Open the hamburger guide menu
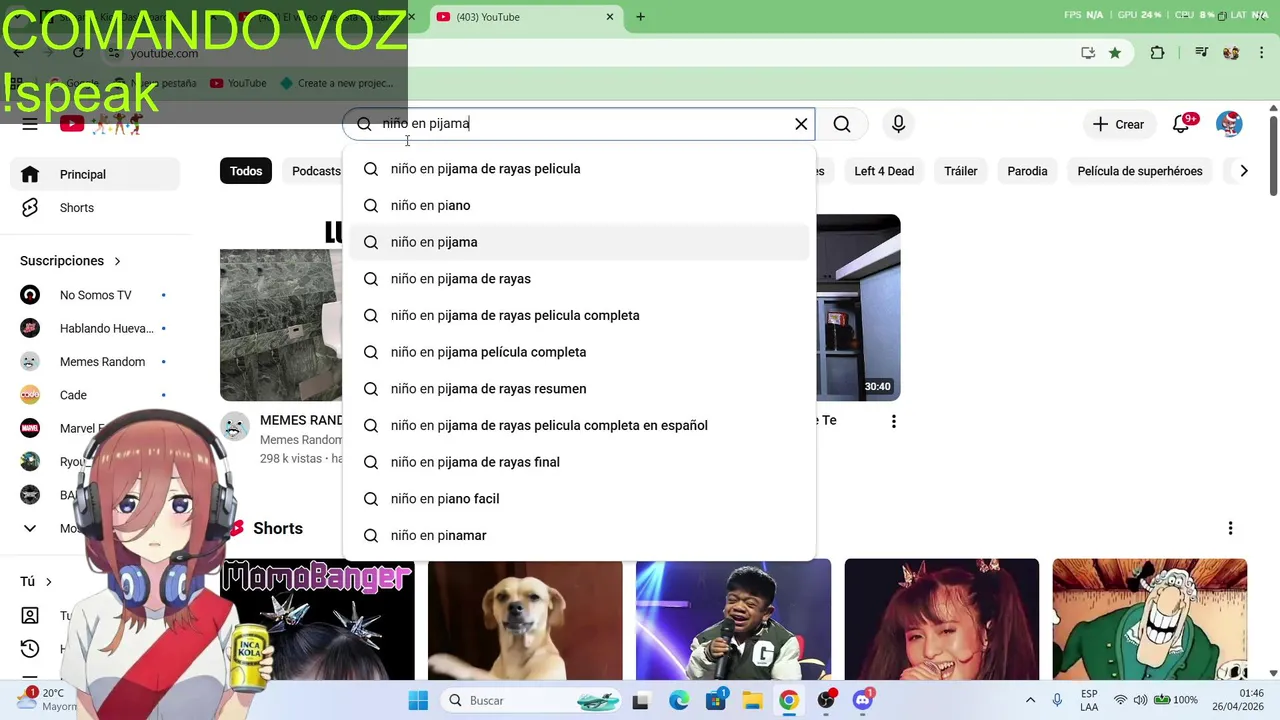Screen dimensions: 1280x720 pyautogui.click(x=30, y=124)
